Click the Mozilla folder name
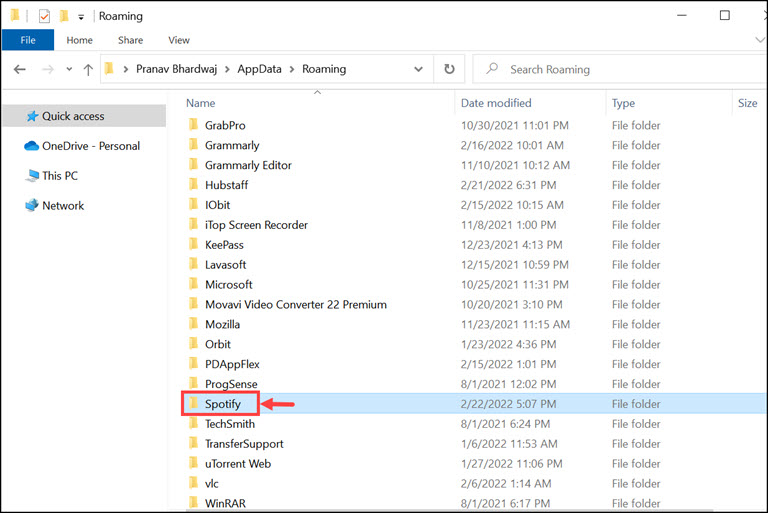The image size is (768, 513). point(222,324)
